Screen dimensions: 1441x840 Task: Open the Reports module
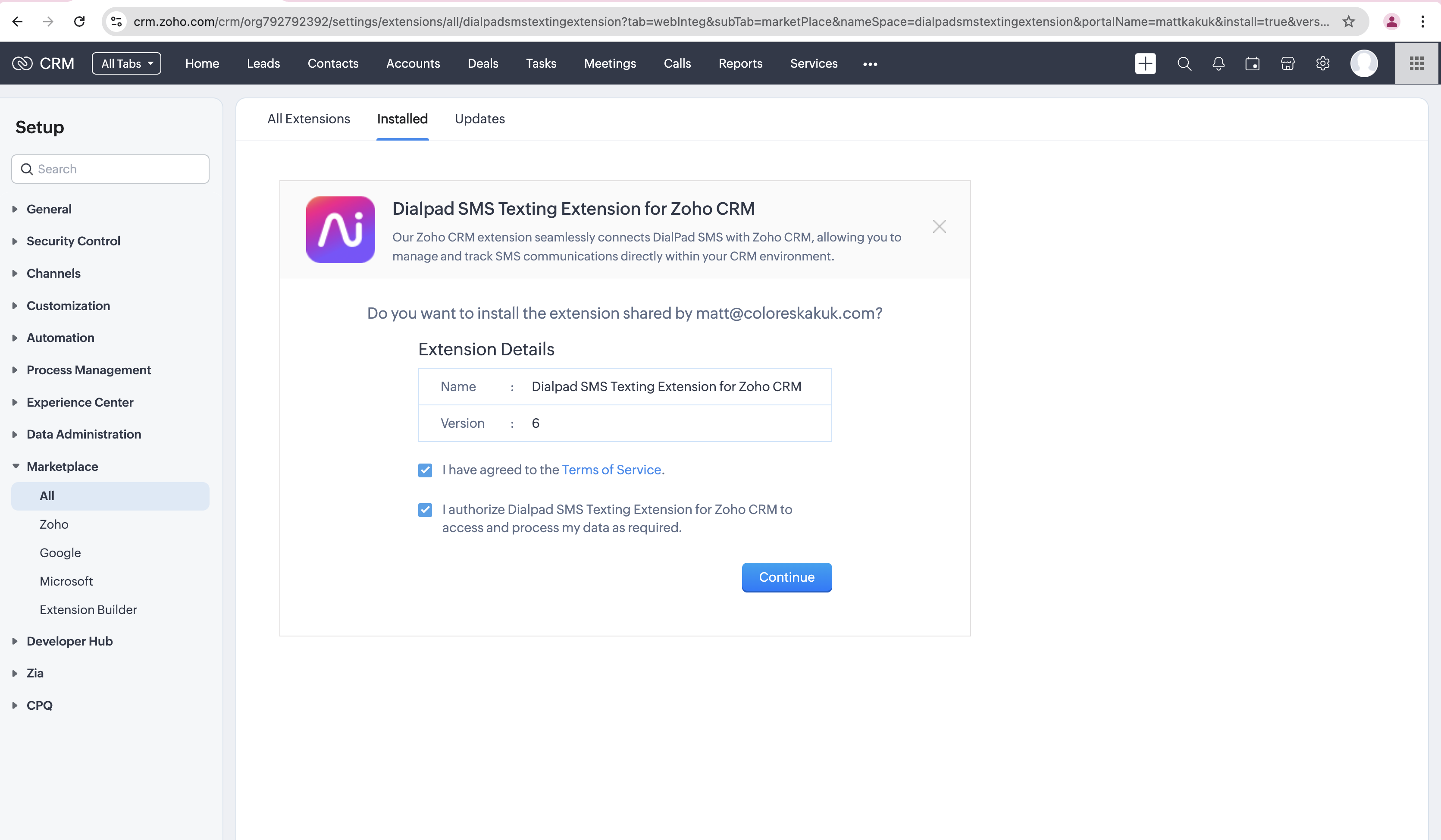pyautogui.click(x=740, y=63)
